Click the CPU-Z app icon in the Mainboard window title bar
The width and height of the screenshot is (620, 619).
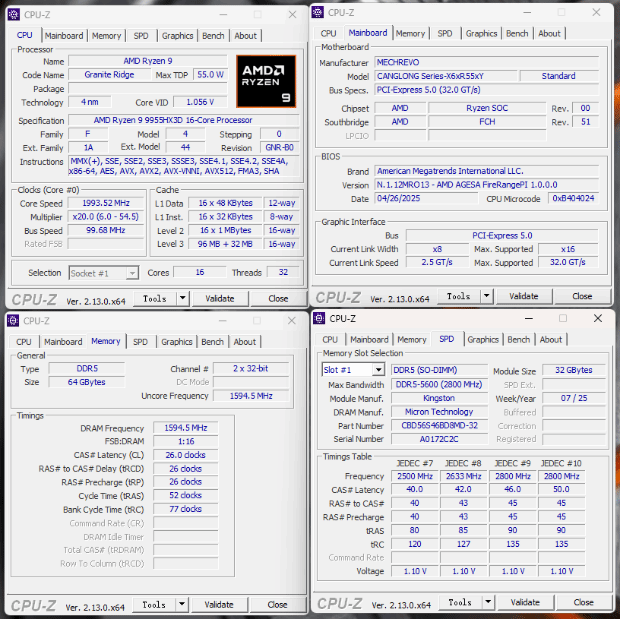click(318, 13)
